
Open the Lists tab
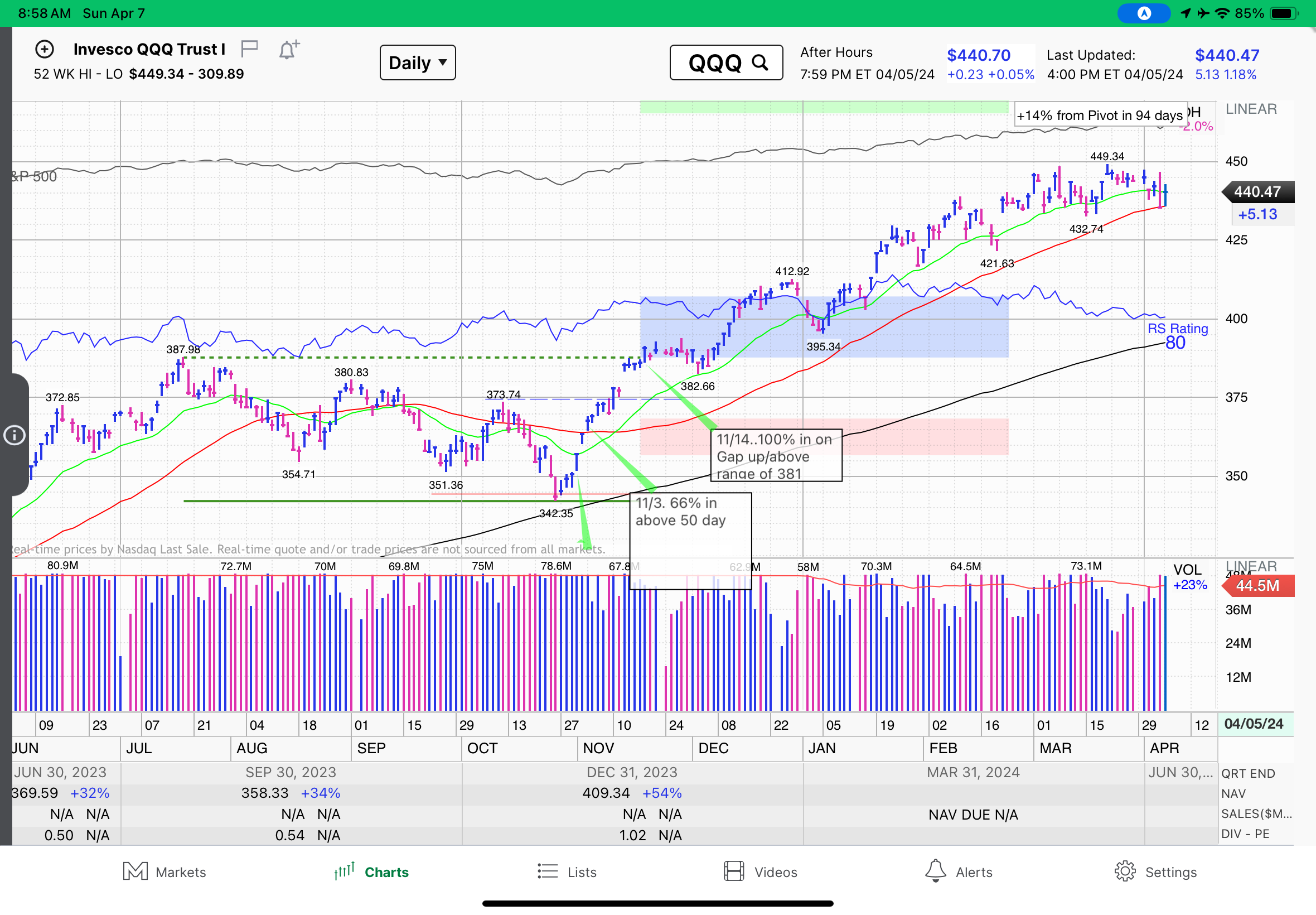tap(567, 872)
